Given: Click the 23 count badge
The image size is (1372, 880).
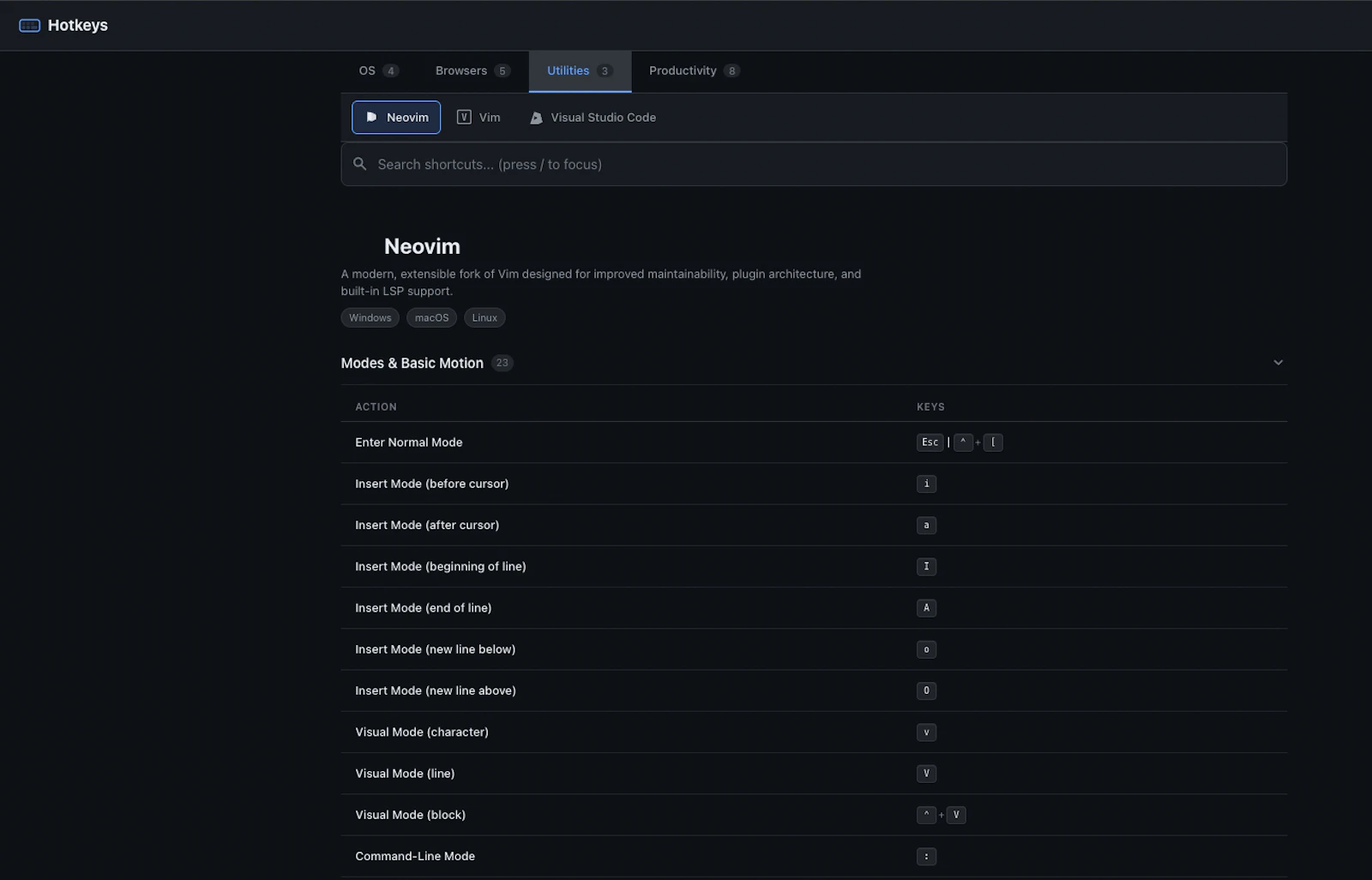Looking at the screenshot, I should click(502, 364).
